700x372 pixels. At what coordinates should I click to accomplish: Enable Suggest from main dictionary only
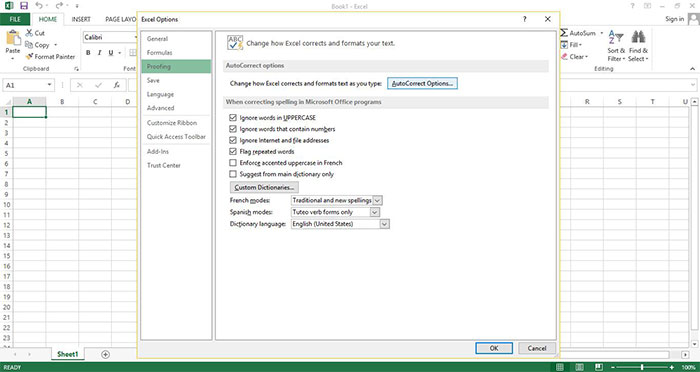click(233, 174)
